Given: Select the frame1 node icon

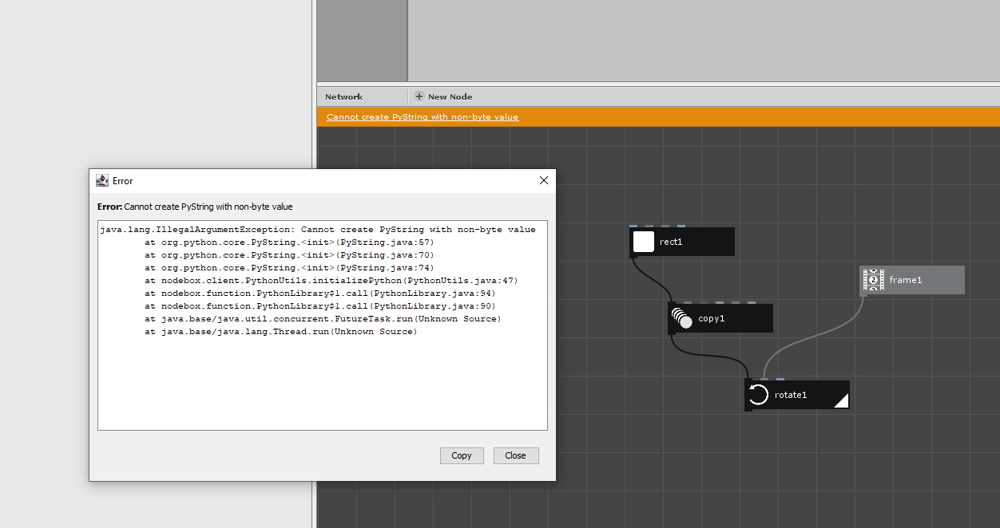Looking at the screenshot, I should click(873, 280).
